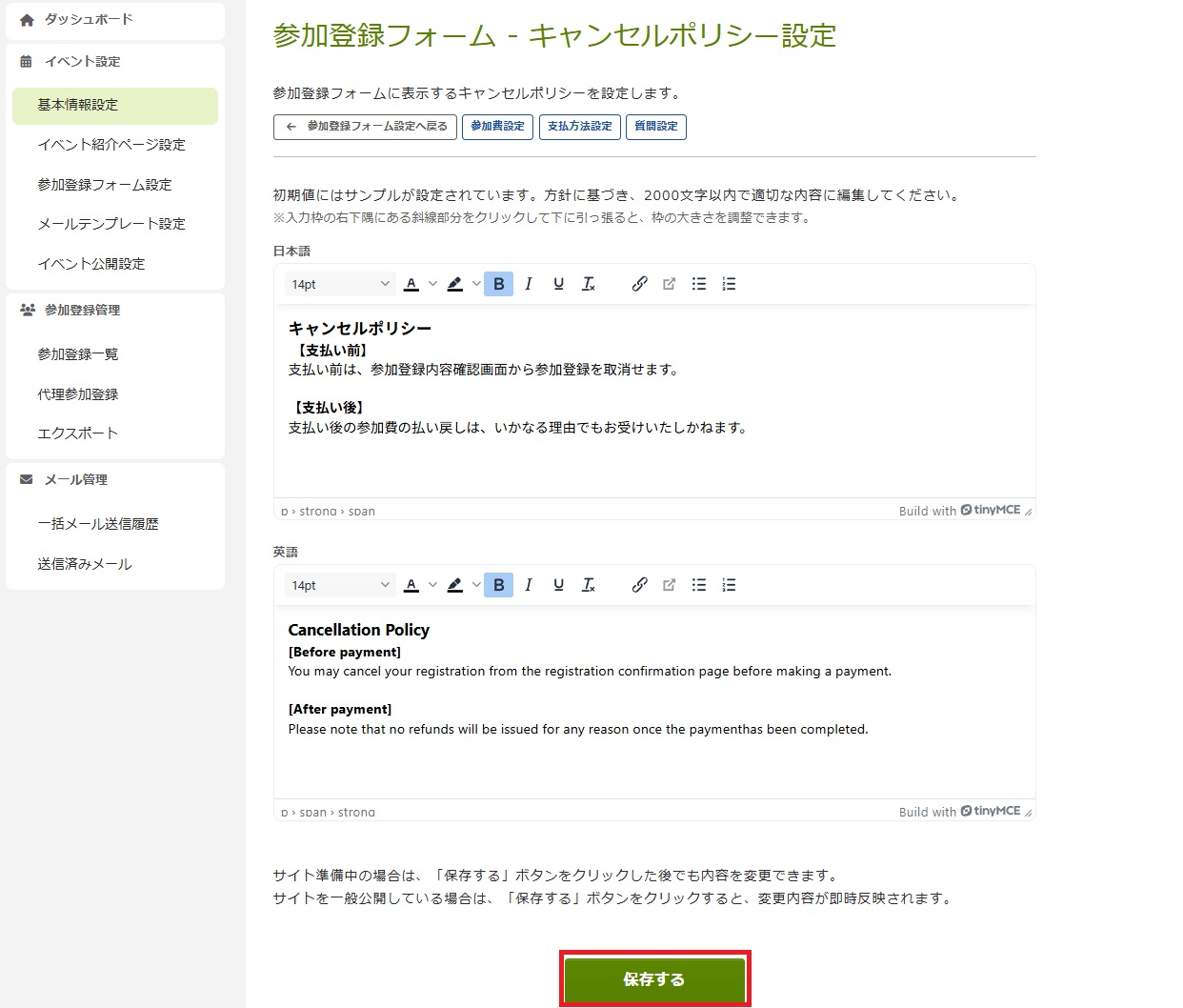Viewport: 1183px width, 1008px height.
Task: Open font size dropdown in English editor
Action: [x=340, y=585]
